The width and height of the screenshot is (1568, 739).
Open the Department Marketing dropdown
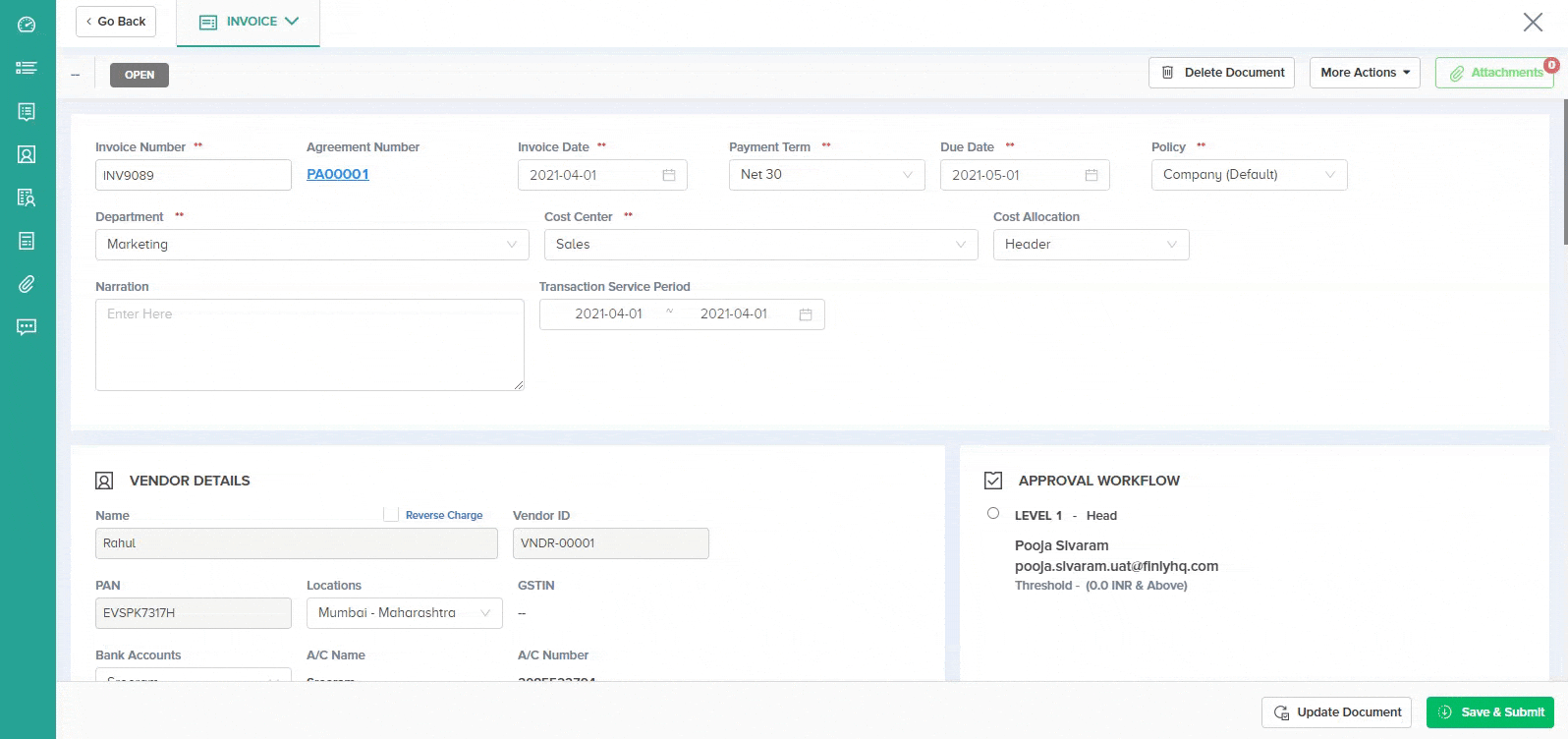311,245
